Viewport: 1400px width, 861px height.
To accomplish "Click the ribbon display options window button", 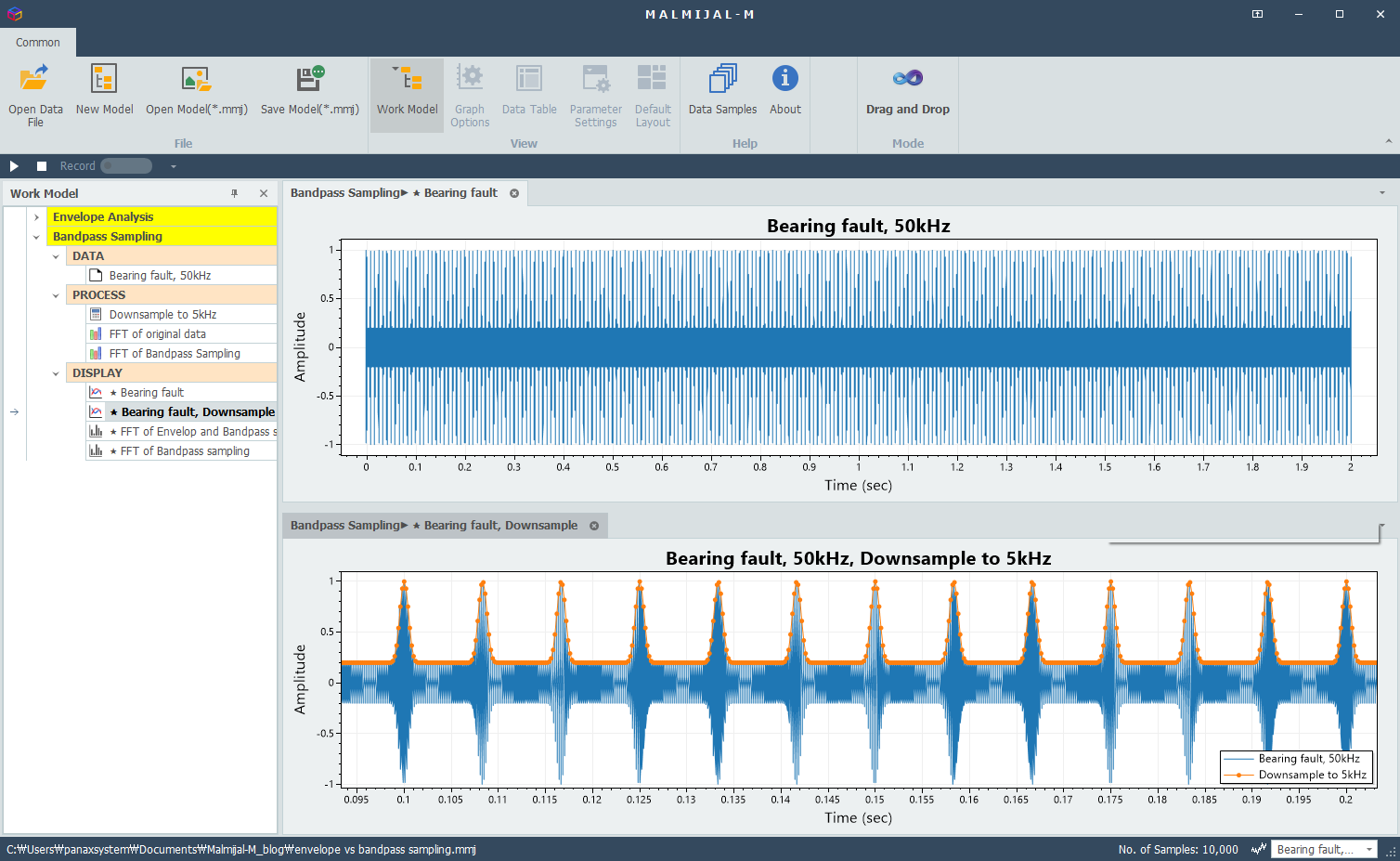I will (x=1257, y=14).
